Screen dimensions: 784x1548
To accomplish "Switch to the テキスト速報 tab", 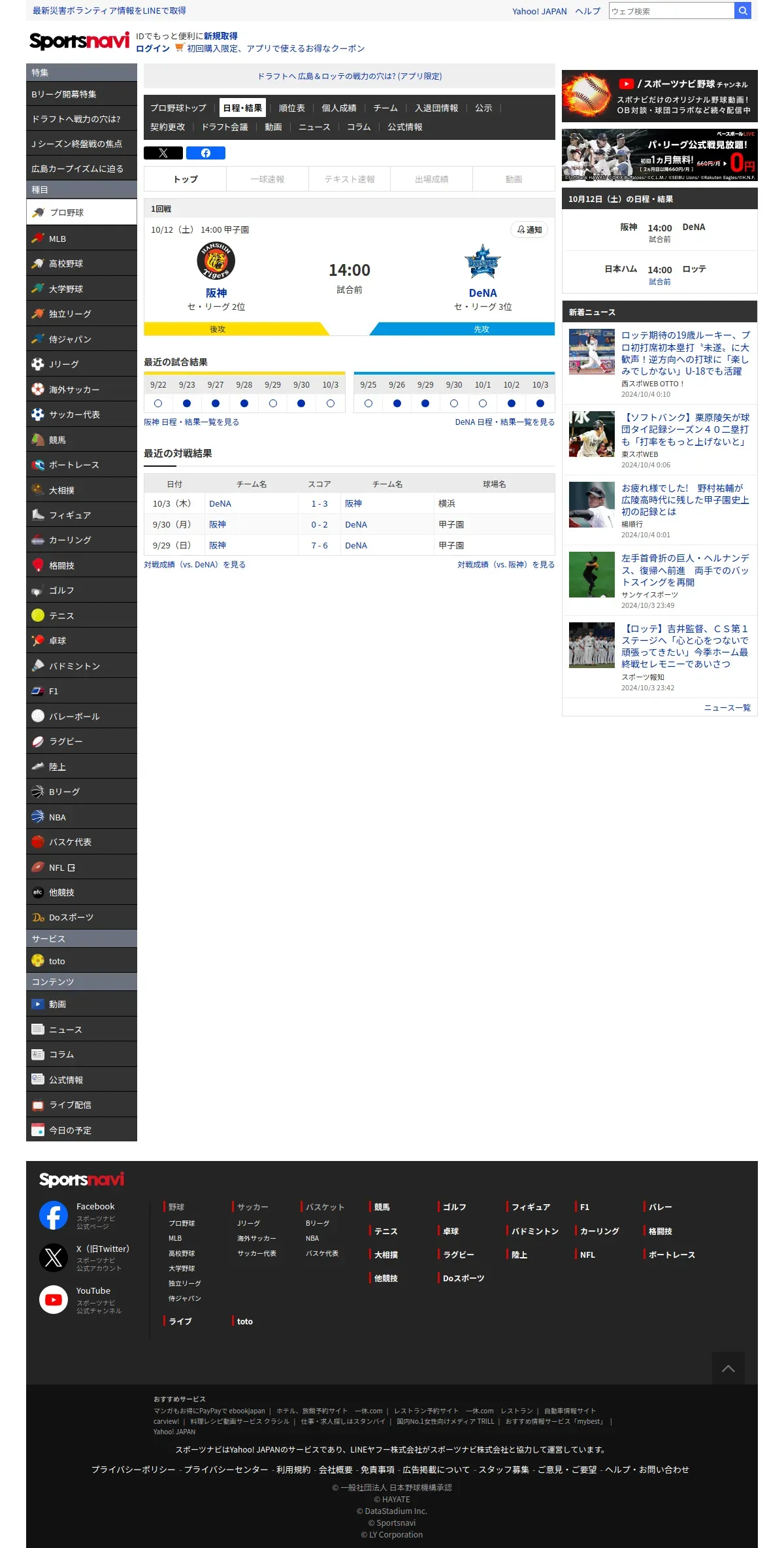I will 350,179.
